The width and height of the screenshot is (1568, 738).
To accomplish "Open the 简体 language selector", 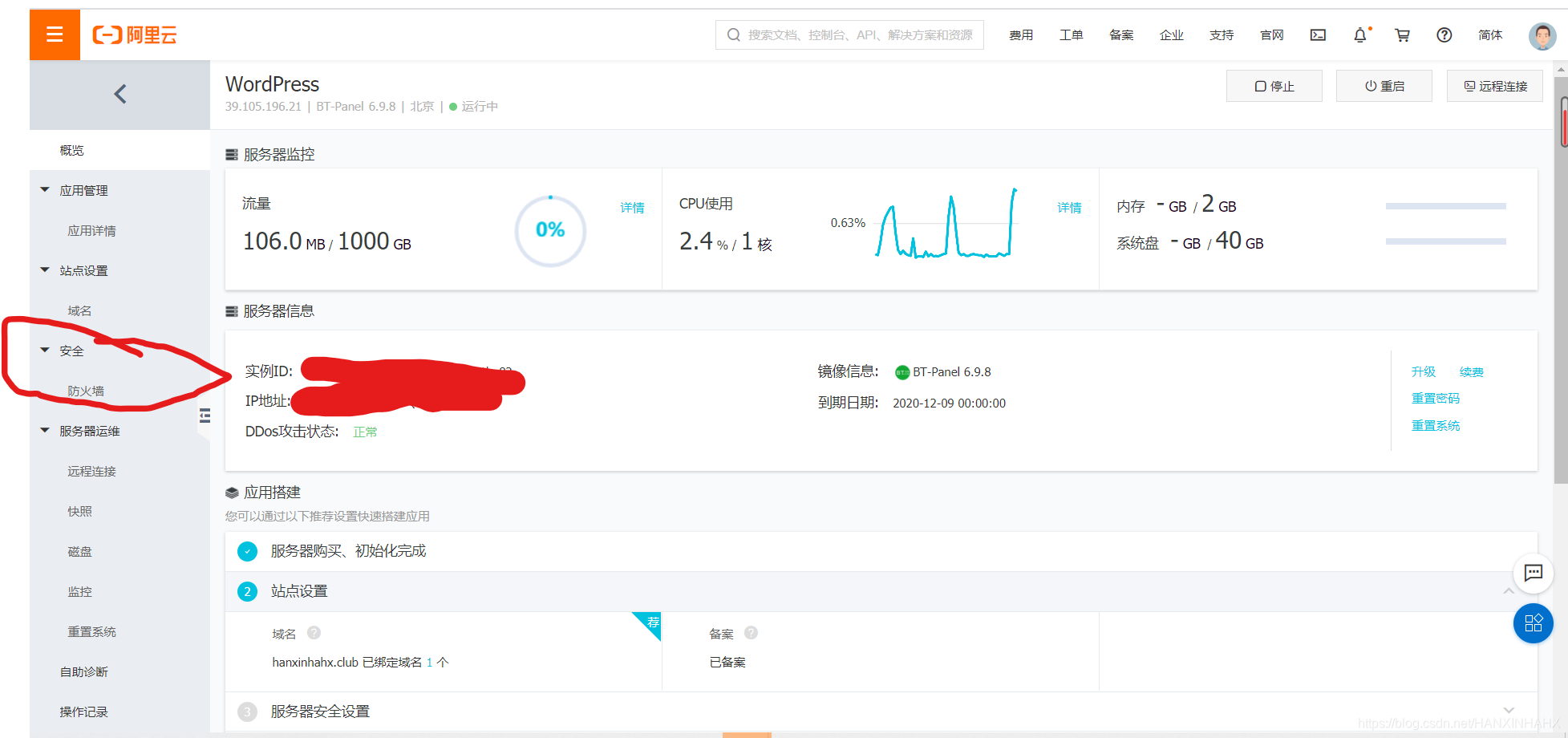I will 1490,34.
